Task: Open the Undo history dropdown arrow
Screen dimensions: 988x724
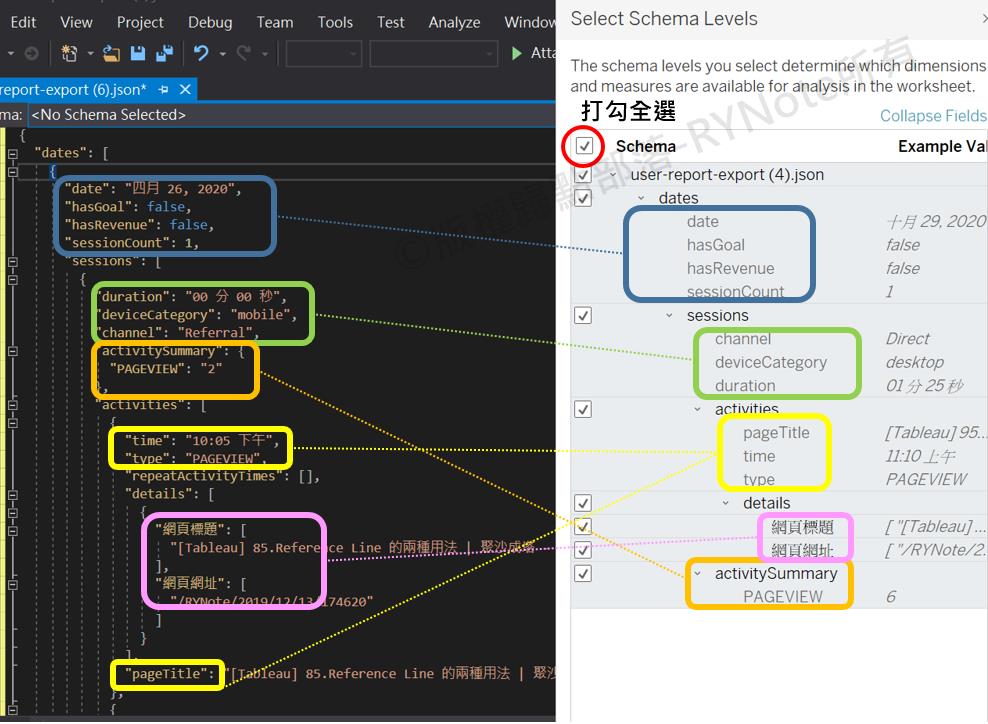Action: coord(222,54)
